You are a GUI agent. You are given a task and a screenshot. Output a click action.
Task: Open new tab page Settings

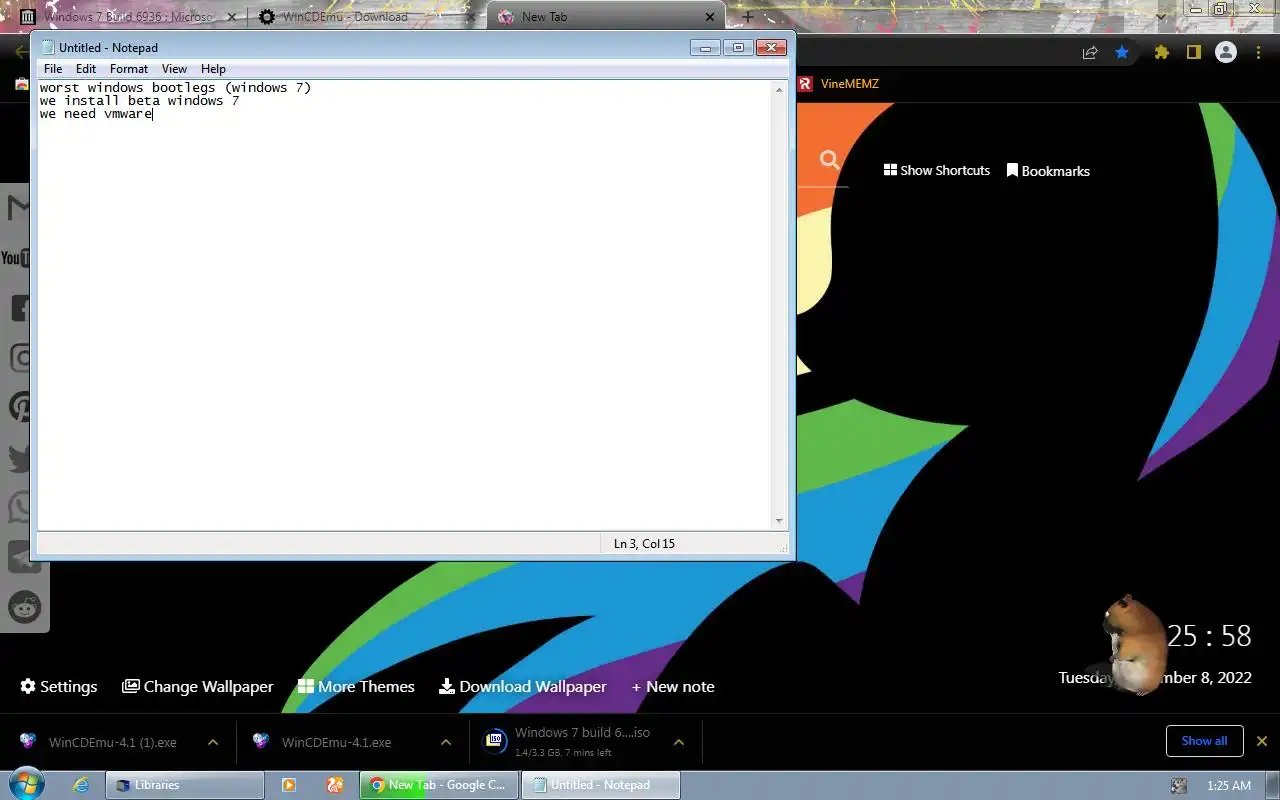point(59,686)
